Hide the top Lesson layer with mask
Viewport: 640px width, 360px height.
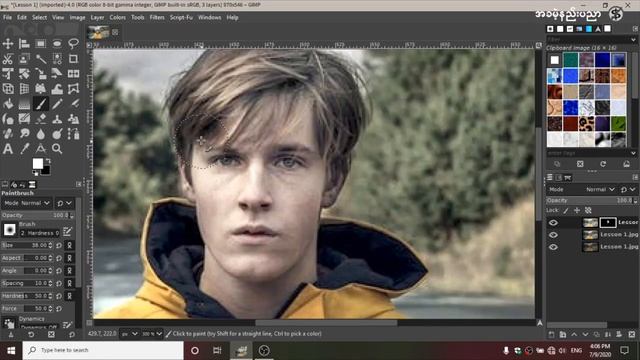click(553, 222)
